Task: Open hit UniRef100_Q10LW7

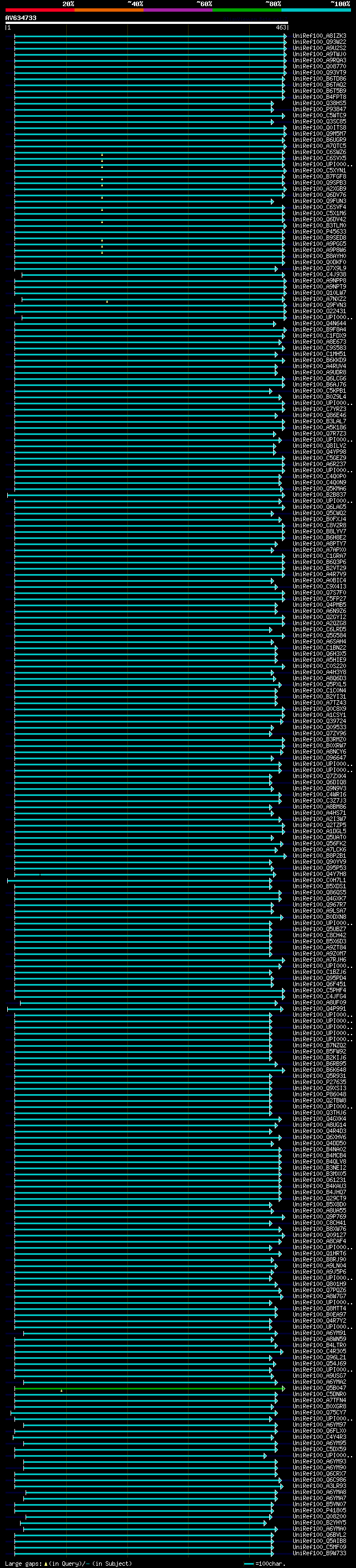Action: [319, 293]
